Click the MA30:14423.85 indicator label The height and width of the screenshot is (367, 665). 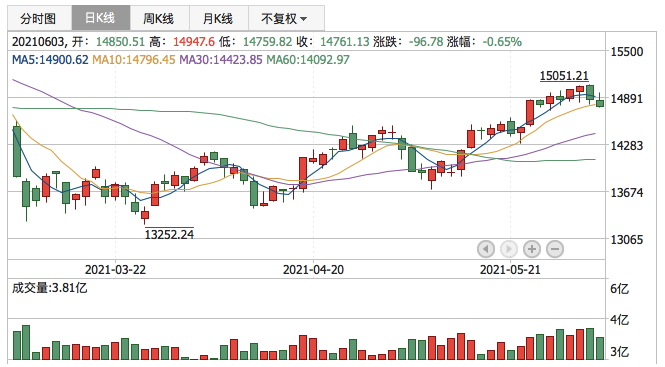pyautogui.click(x=221, y=60)
